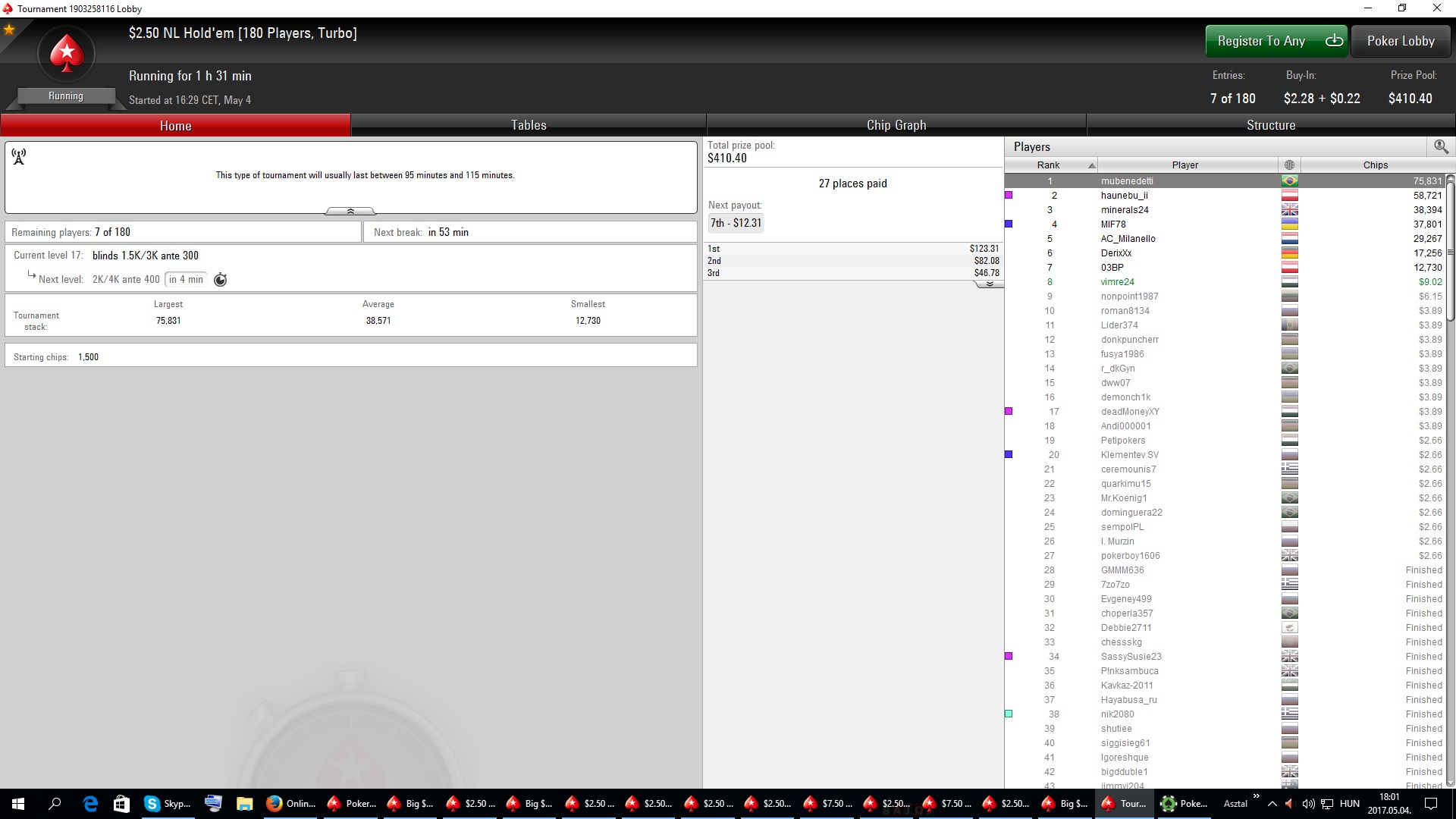This screenshot has height=819, width=1456.
Task: Click the stopwatch icon beside next level
Action: 221,280
